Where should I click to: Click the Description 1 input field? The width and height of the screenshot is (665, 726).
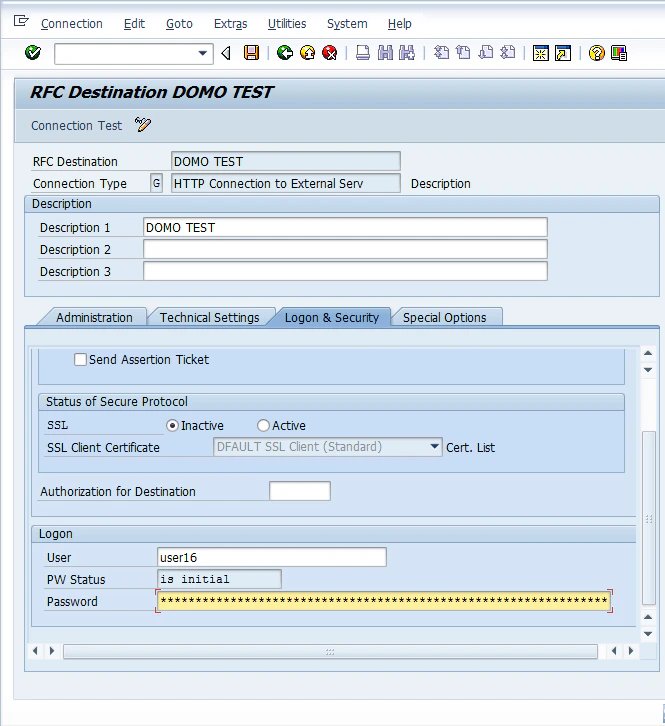(345, 227)
